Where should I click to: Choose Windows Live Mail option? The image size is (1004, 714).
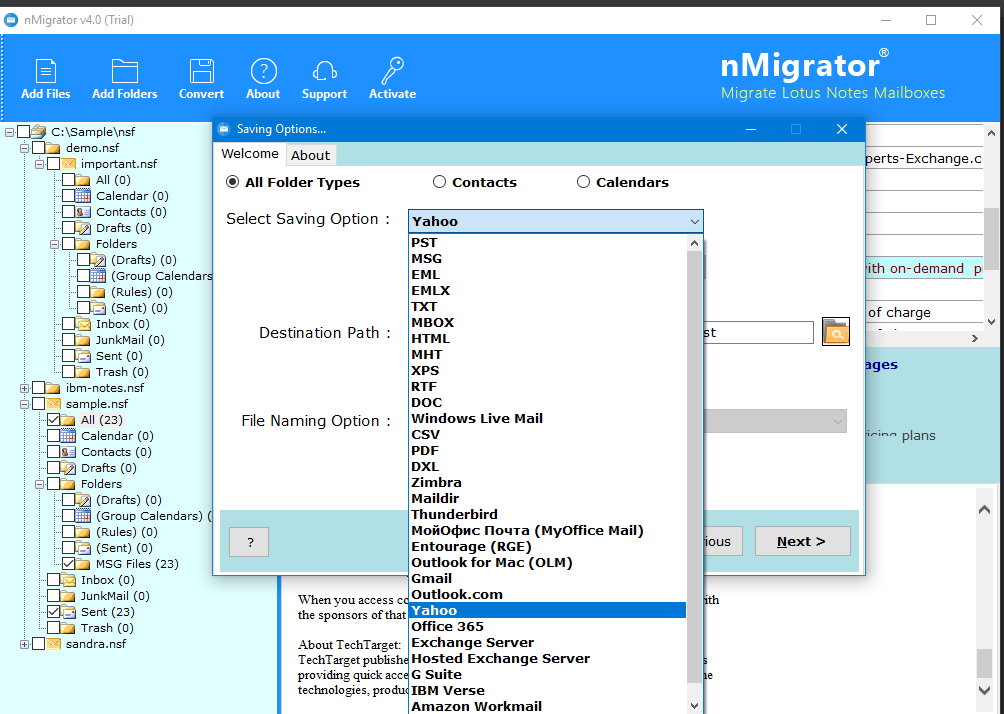tap(547, 419)
